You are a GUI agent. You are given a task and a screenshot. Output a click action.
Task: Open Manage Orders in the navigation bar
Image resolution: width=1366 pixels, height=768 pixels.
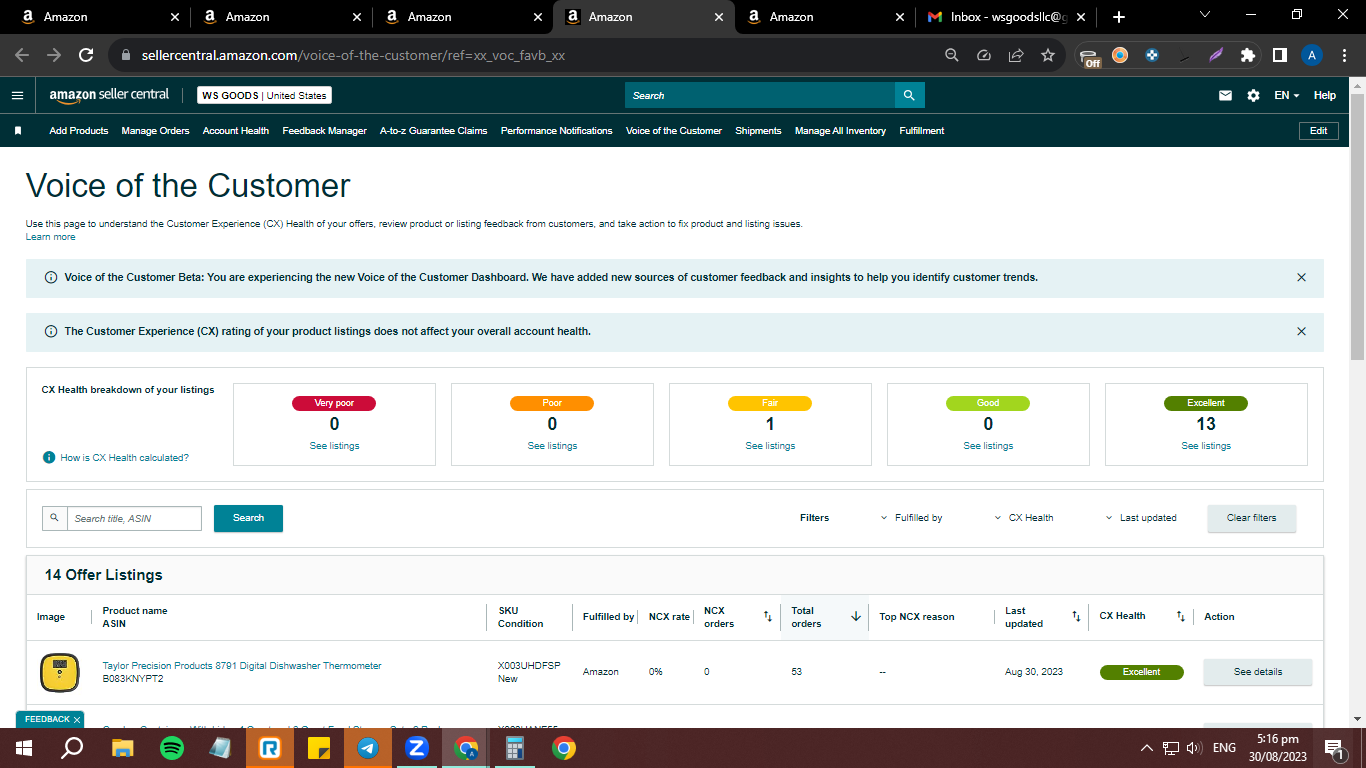click(x=155, y=131)
